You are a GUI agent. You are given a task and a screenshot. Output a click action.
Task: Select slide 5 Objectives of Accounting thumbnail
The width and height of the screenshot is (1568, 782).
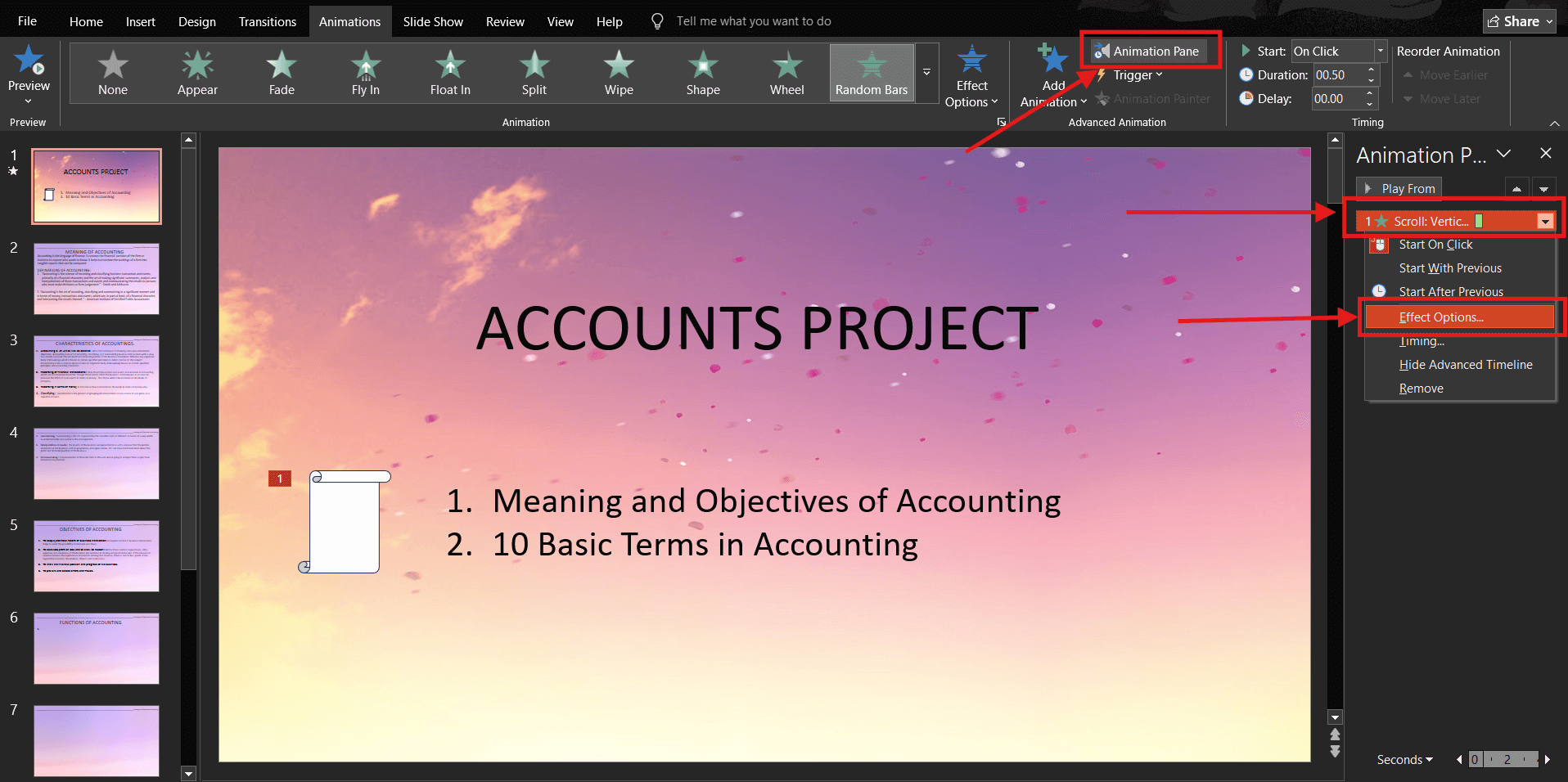point(97,556)
